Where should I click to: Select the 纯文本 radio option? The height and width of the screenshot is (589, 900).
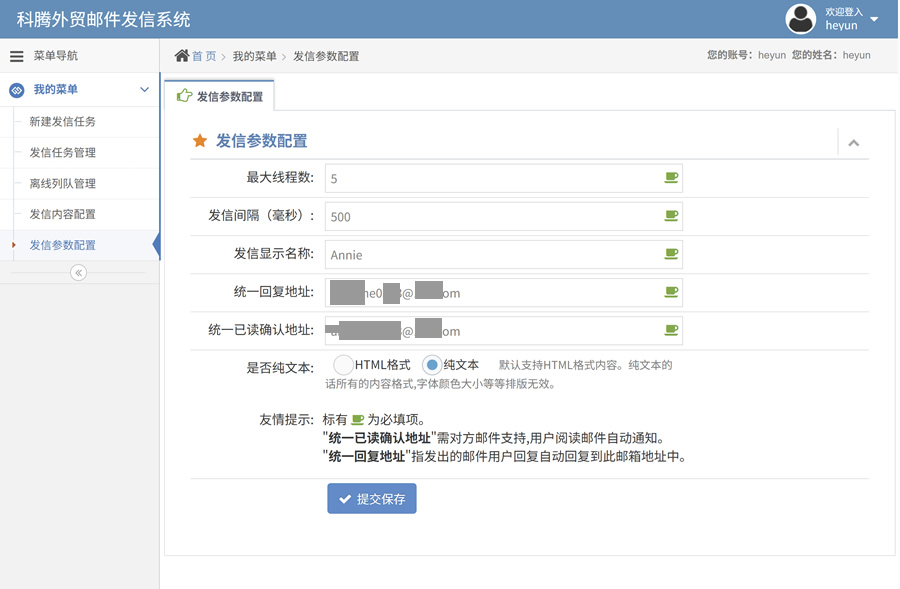tap(432, 365)
